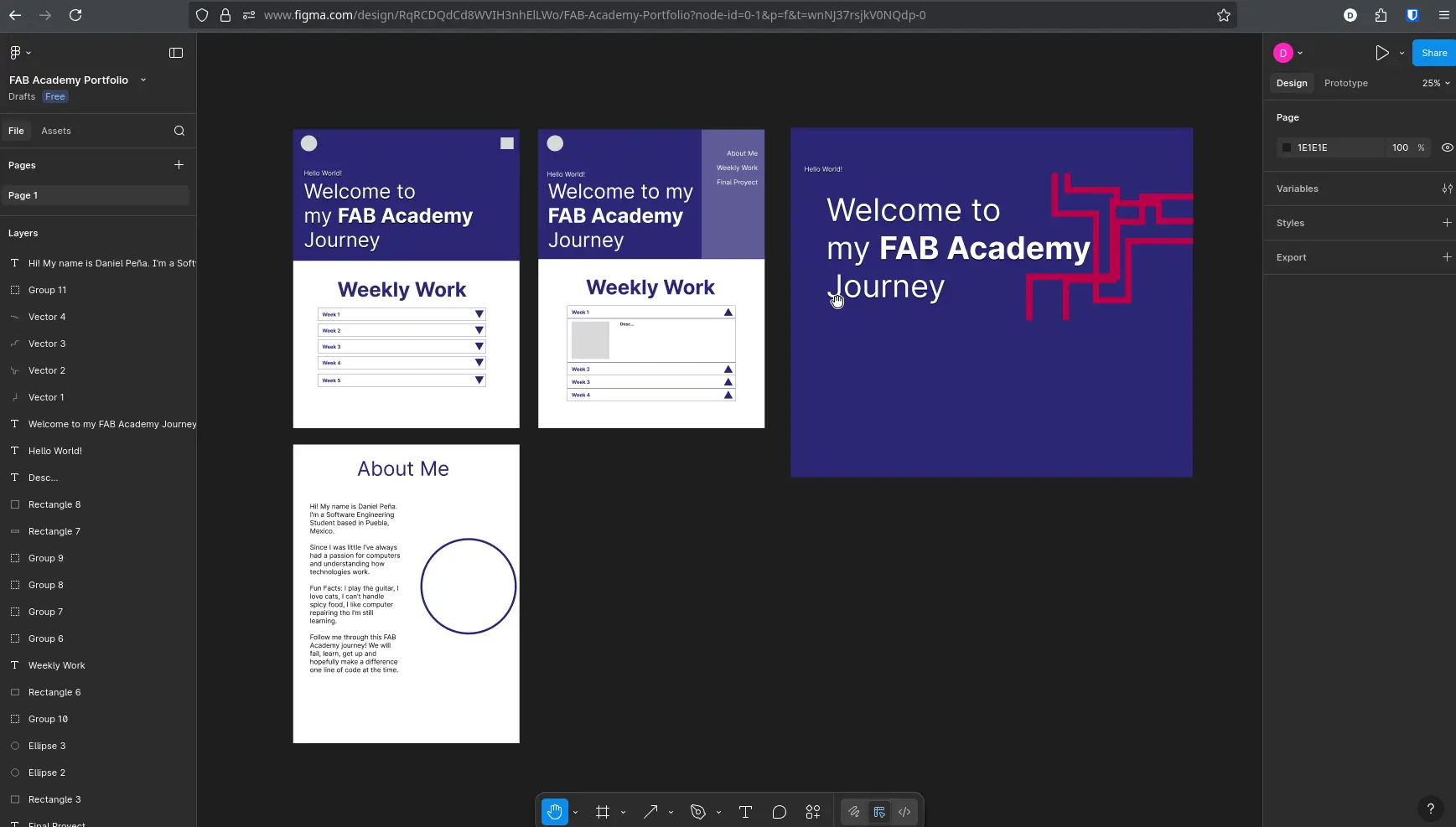Collapse the left sidebar panel
1456x827 pixels.
click(x=176, y=53)
